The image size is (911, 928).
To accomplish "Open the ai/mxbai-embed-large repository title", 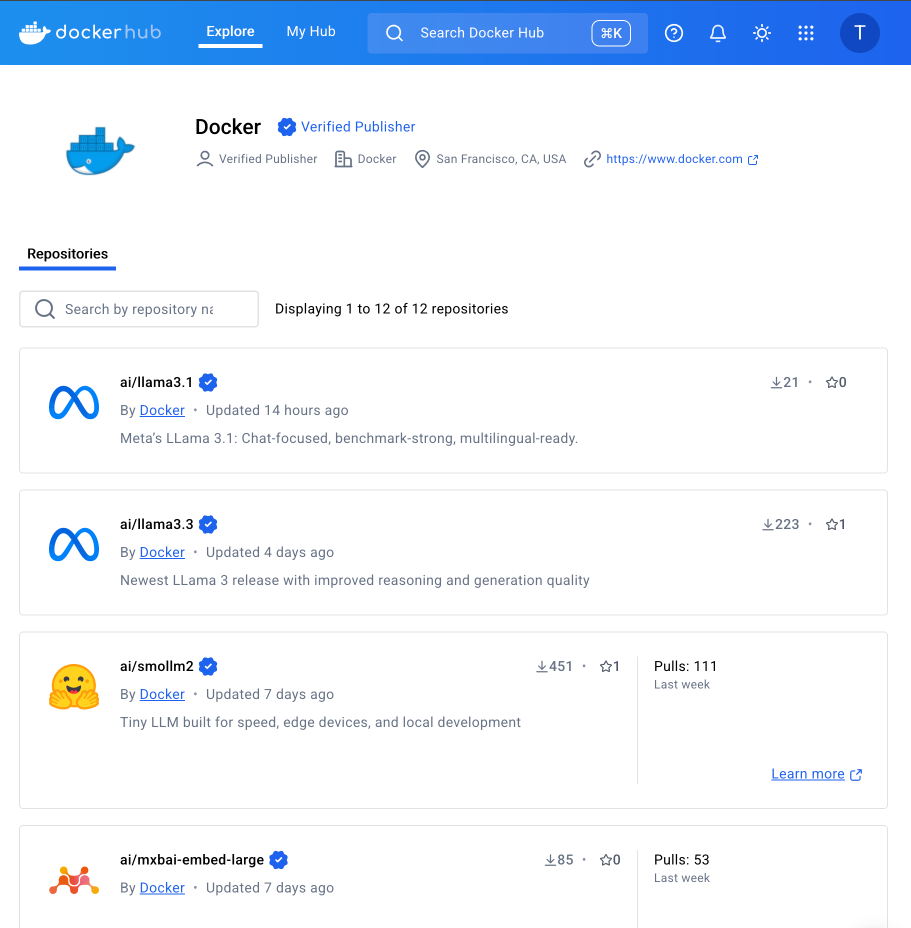I will (x=192, y=860).
